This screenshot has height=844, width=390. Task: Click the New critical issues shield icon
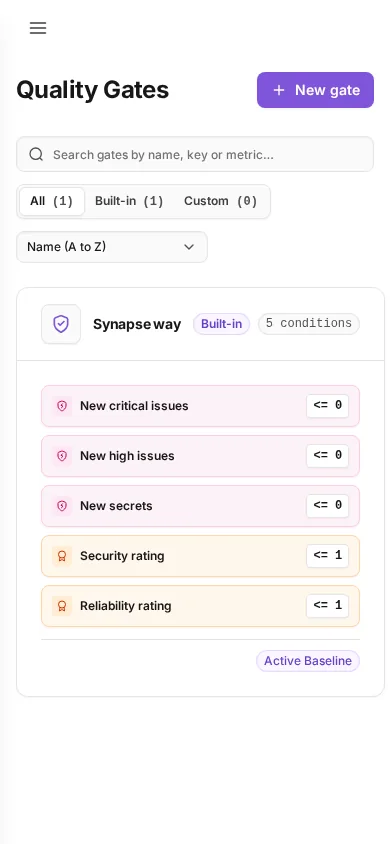pyautogui.click(x=62, y=406)
